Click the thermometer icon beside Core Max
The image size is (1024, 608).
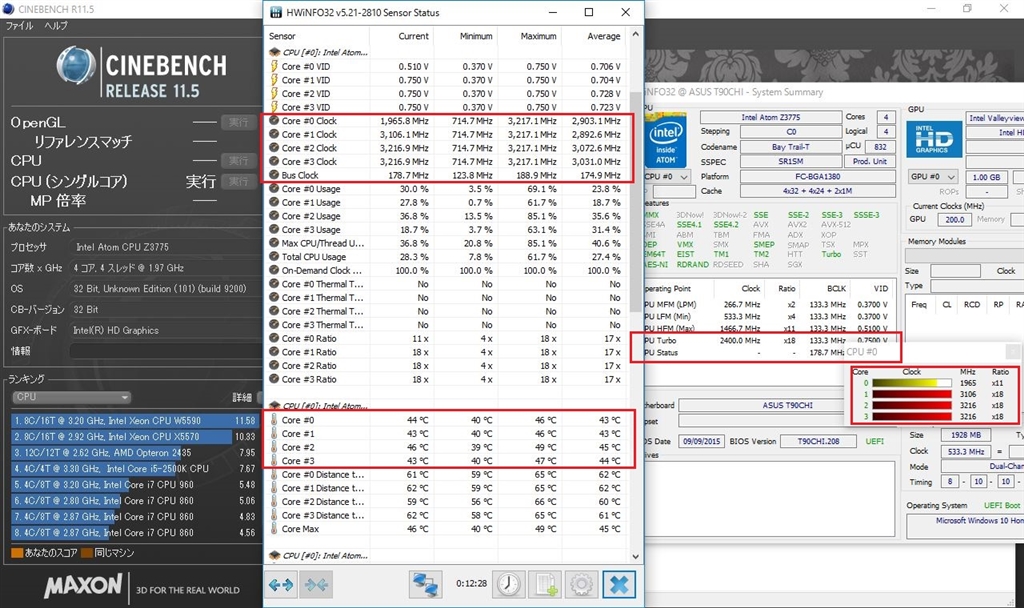274,529
